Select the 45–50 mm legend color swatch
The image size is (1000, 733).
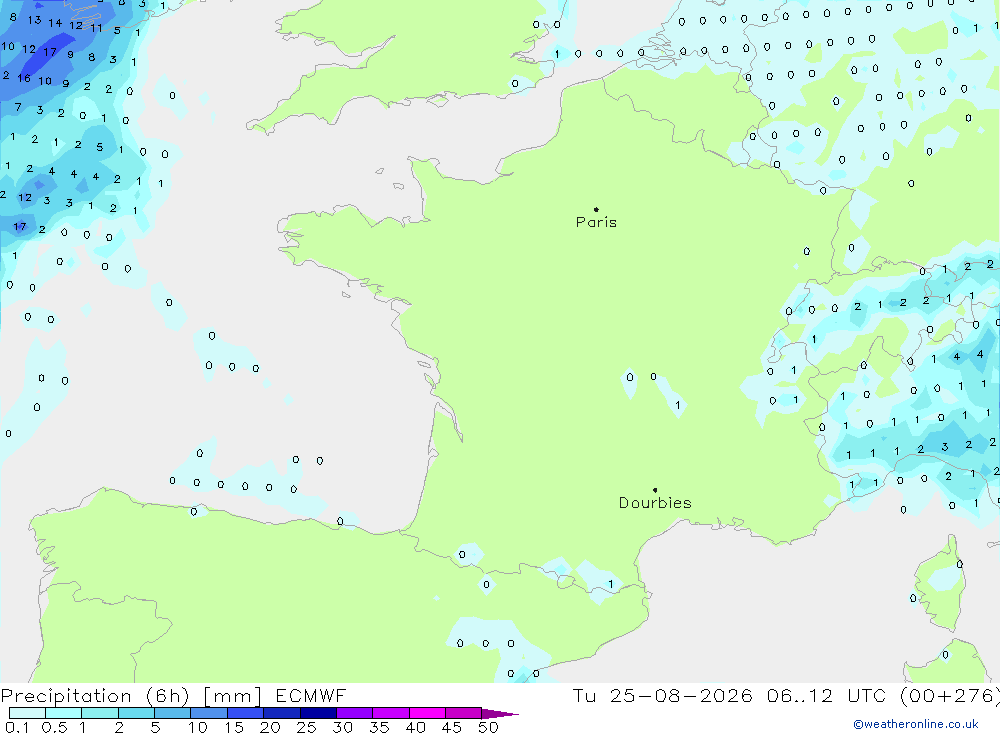click(463, 713)
